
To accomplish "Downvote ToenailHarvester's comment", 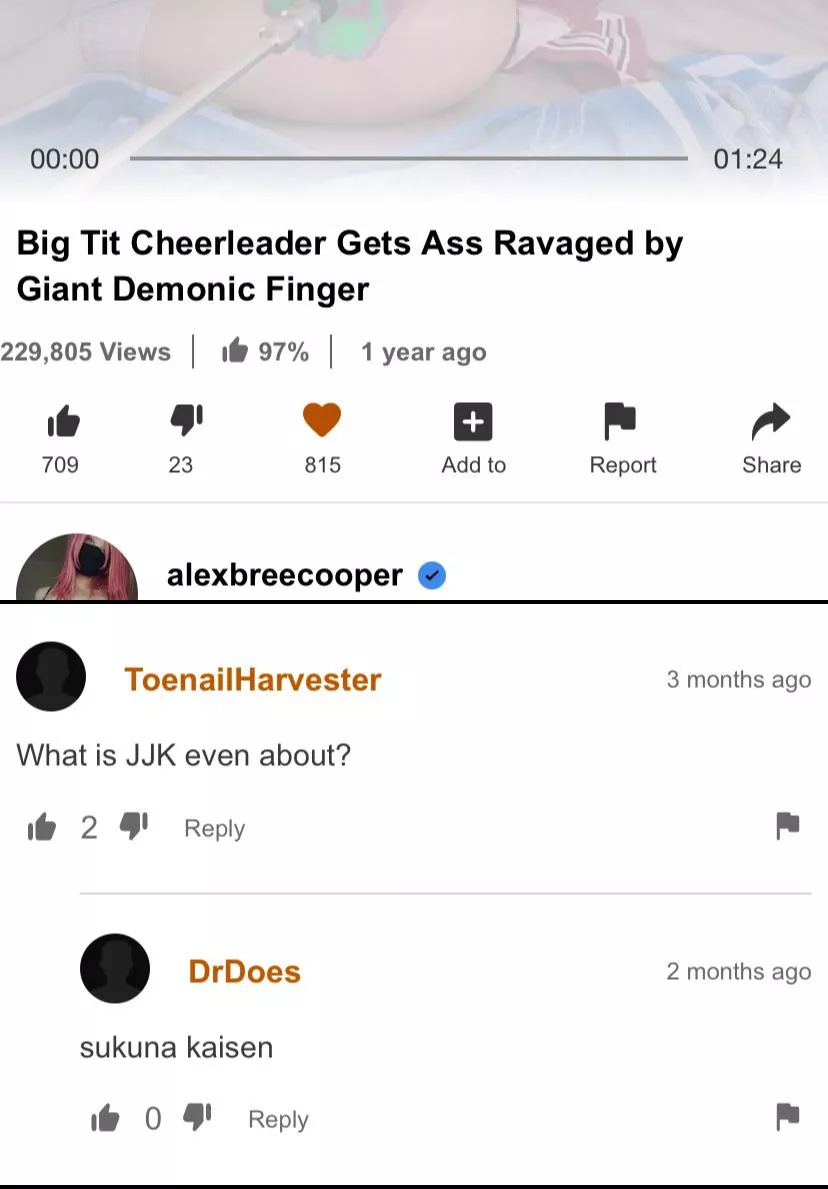I will [x=134, y=827].
